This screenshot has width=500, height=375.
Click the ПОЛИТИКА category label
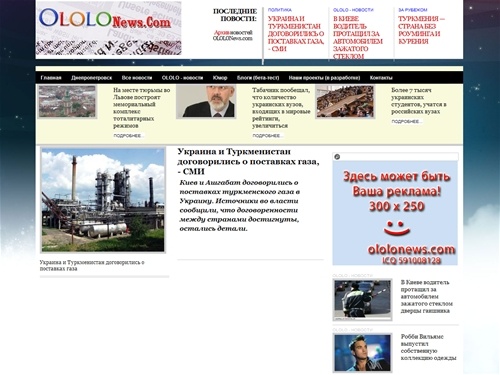coord(280,10)
